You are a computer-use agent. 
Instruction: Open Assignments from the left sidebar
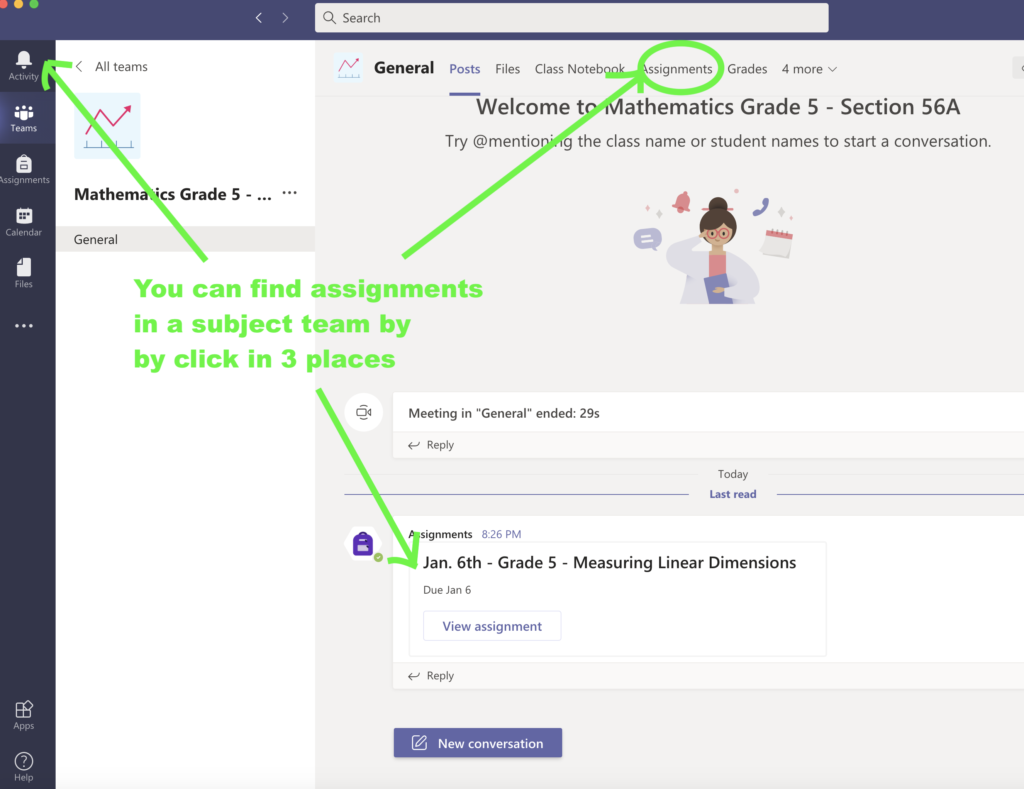pos(24,170)
